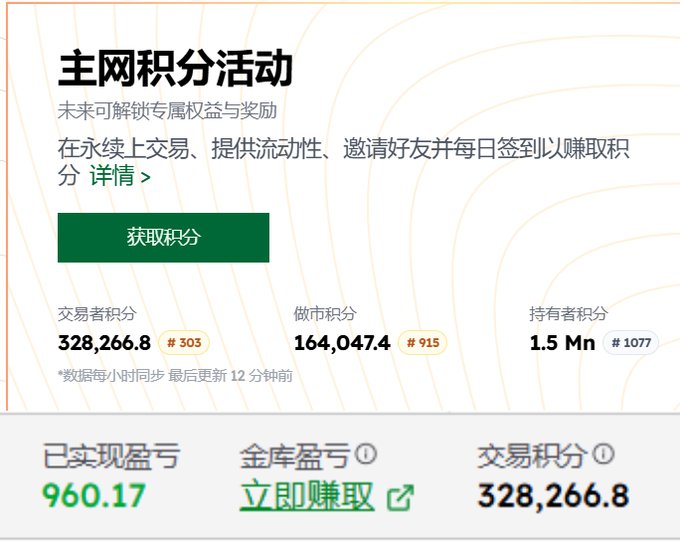
Task: Click the 164,047.4 market making points value
Action: pos(342,343)
